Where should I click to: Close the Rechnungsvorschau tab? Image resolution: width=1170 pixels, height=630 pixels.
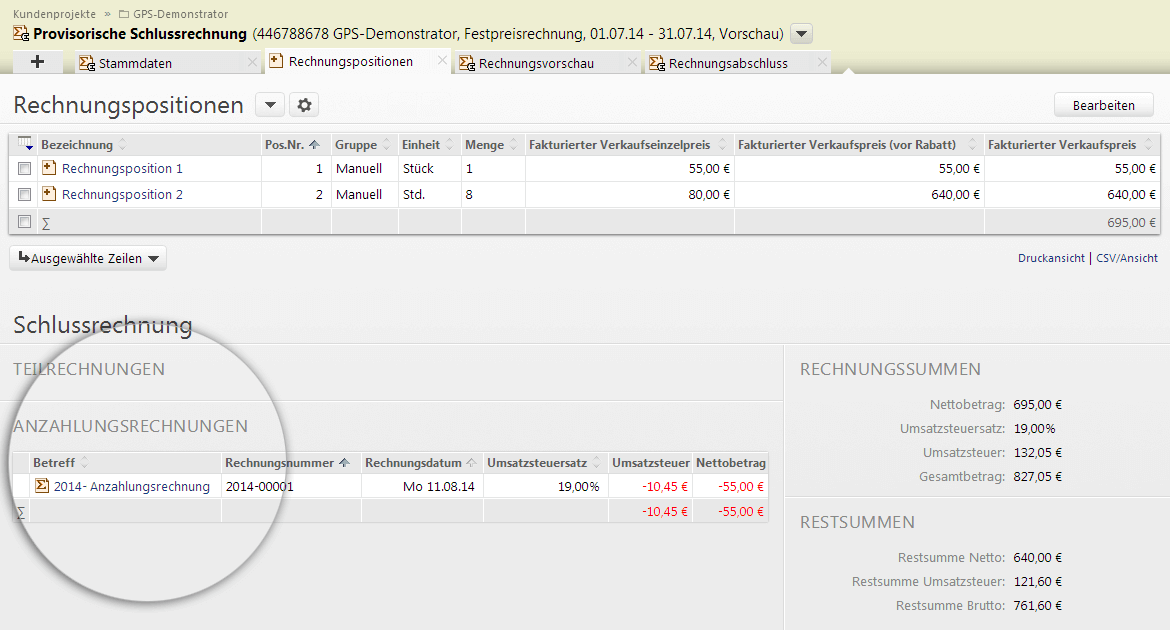pos(632,63)
